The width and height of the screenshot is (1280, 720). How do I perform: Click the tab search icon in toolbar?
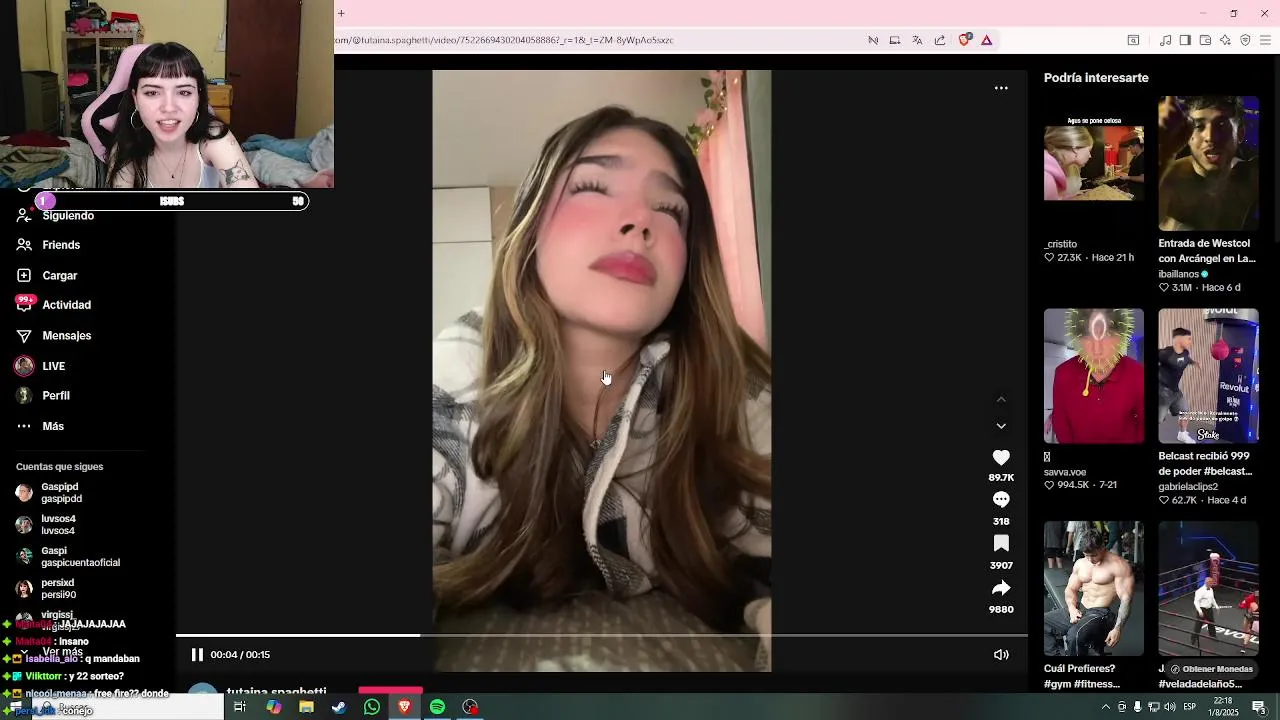pyautogui.click(x=1133, y=40)
